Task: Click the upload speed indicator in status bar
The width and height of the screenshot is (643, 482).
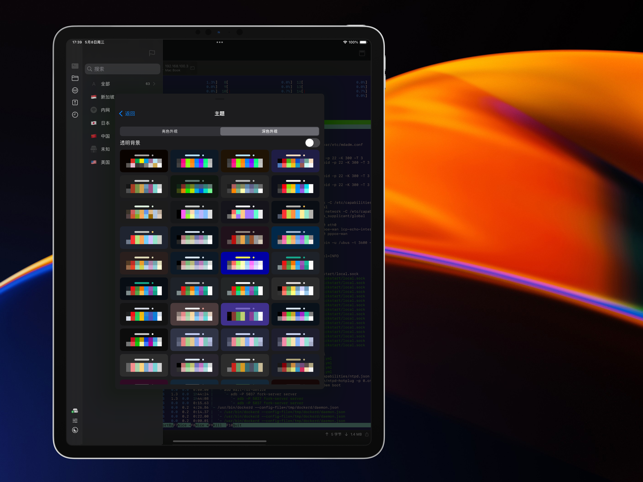Action: (333, 434)
